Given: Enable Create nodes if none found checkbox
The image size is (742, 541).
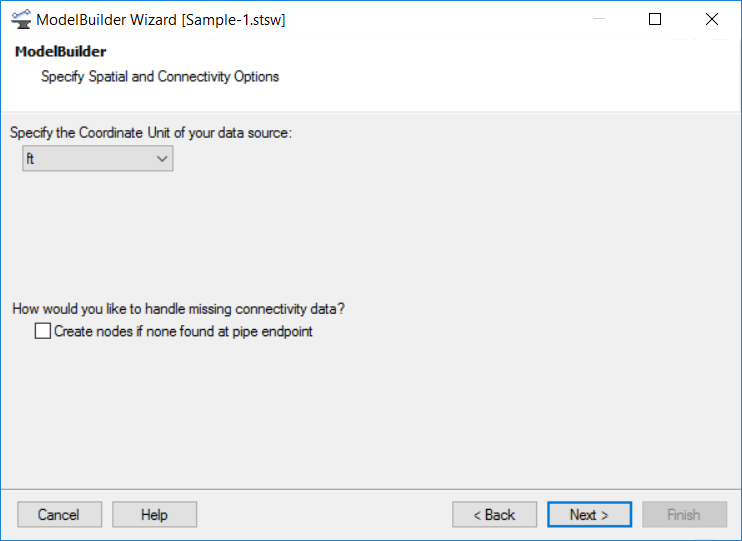Looking at the screenshot, I should 43,331.
